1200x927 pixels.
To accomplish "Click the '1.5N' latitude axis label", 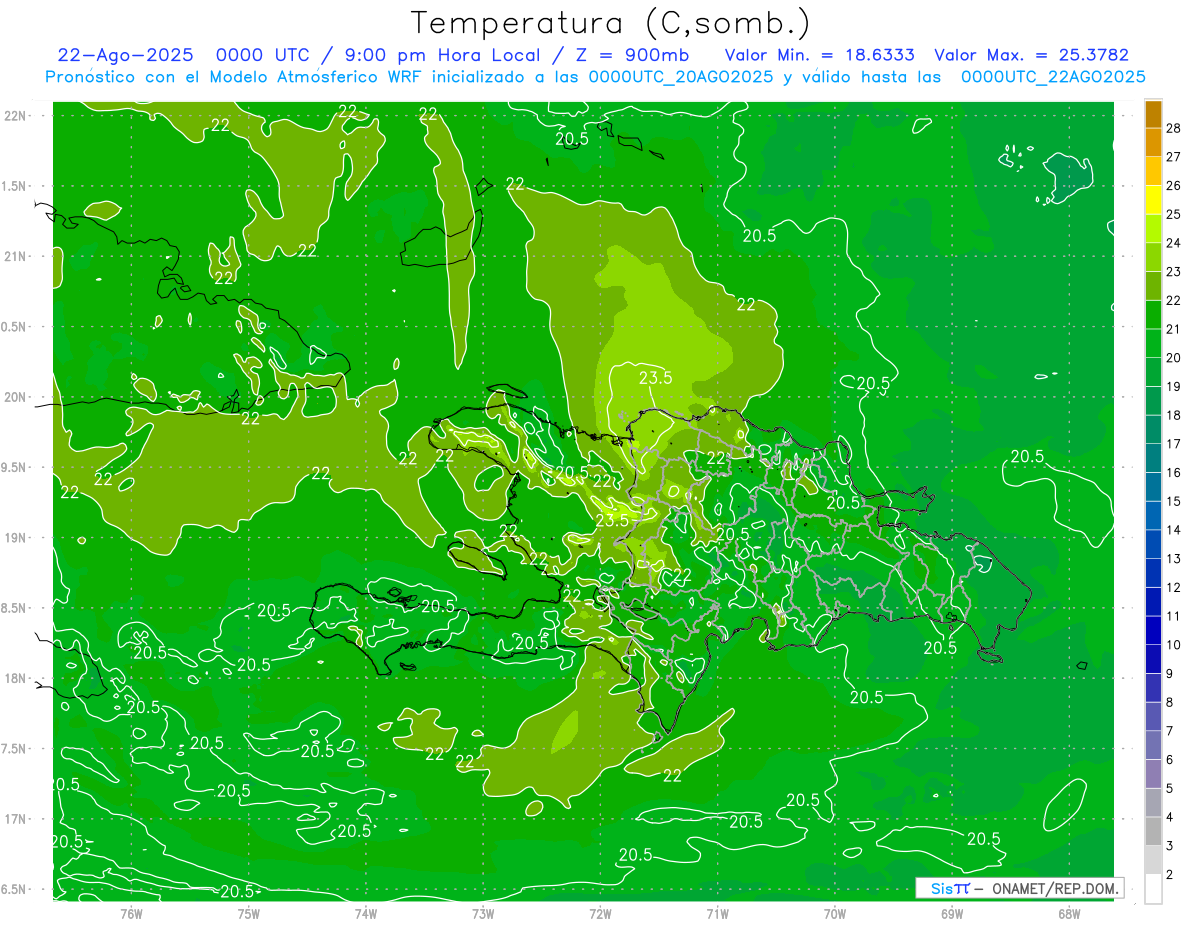I will [x=13, y=186].
